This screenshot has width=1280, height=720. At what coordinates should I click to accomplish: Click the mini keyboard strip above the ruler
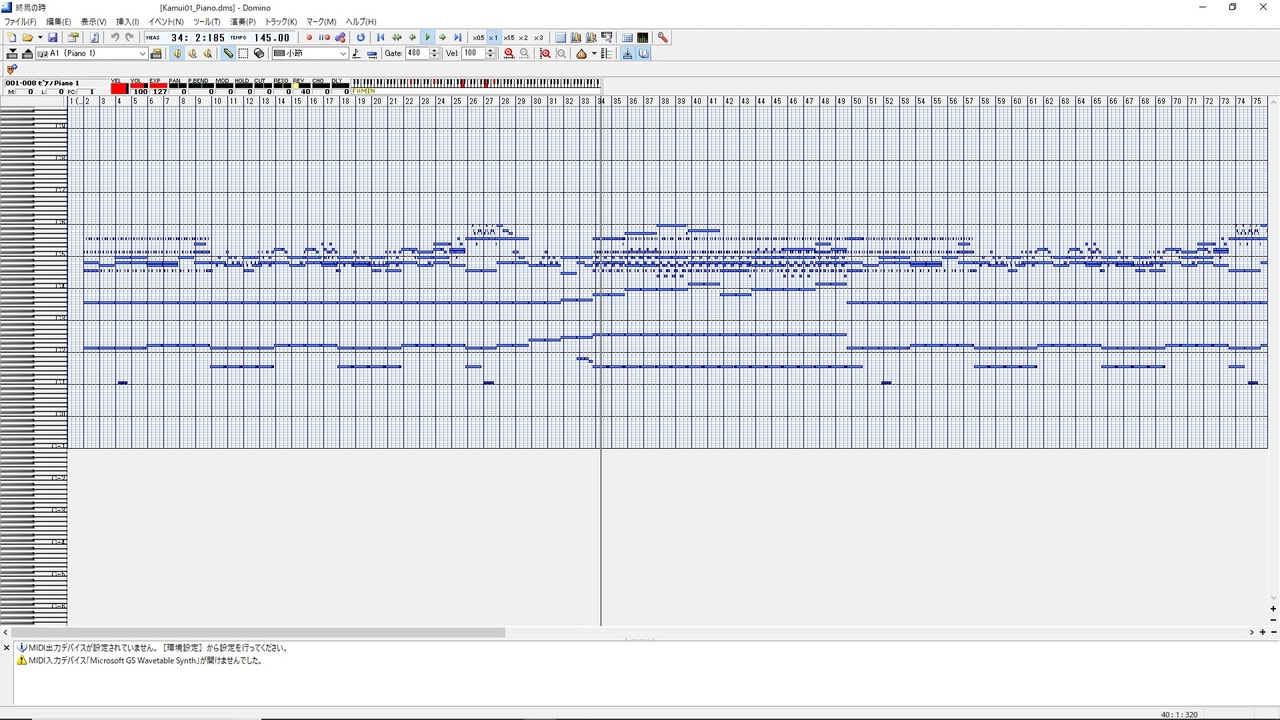click(476, 83)
